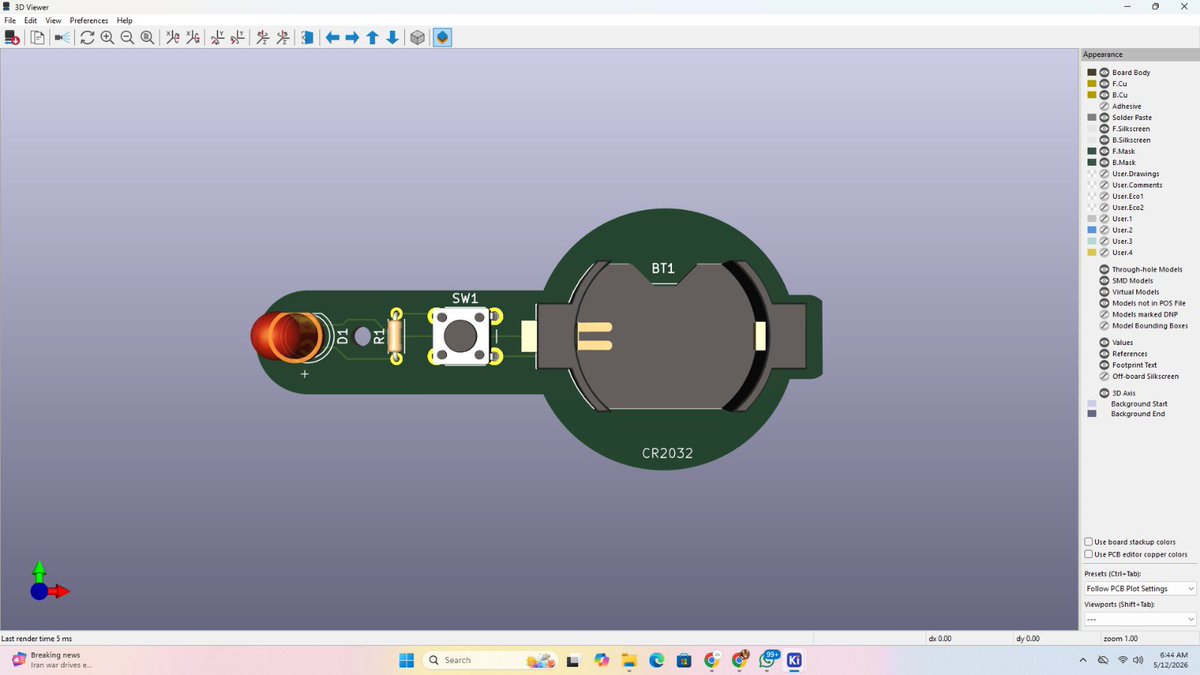Hide SMD Models
The height and width of the screenshot is (675, 1200).
[1105, 281]
